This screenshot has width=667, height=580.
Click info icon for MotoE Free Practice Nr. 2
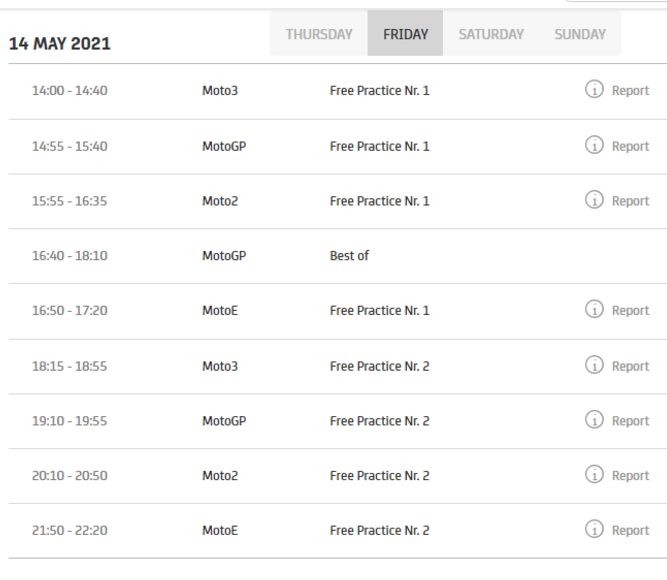click(594, 530)
